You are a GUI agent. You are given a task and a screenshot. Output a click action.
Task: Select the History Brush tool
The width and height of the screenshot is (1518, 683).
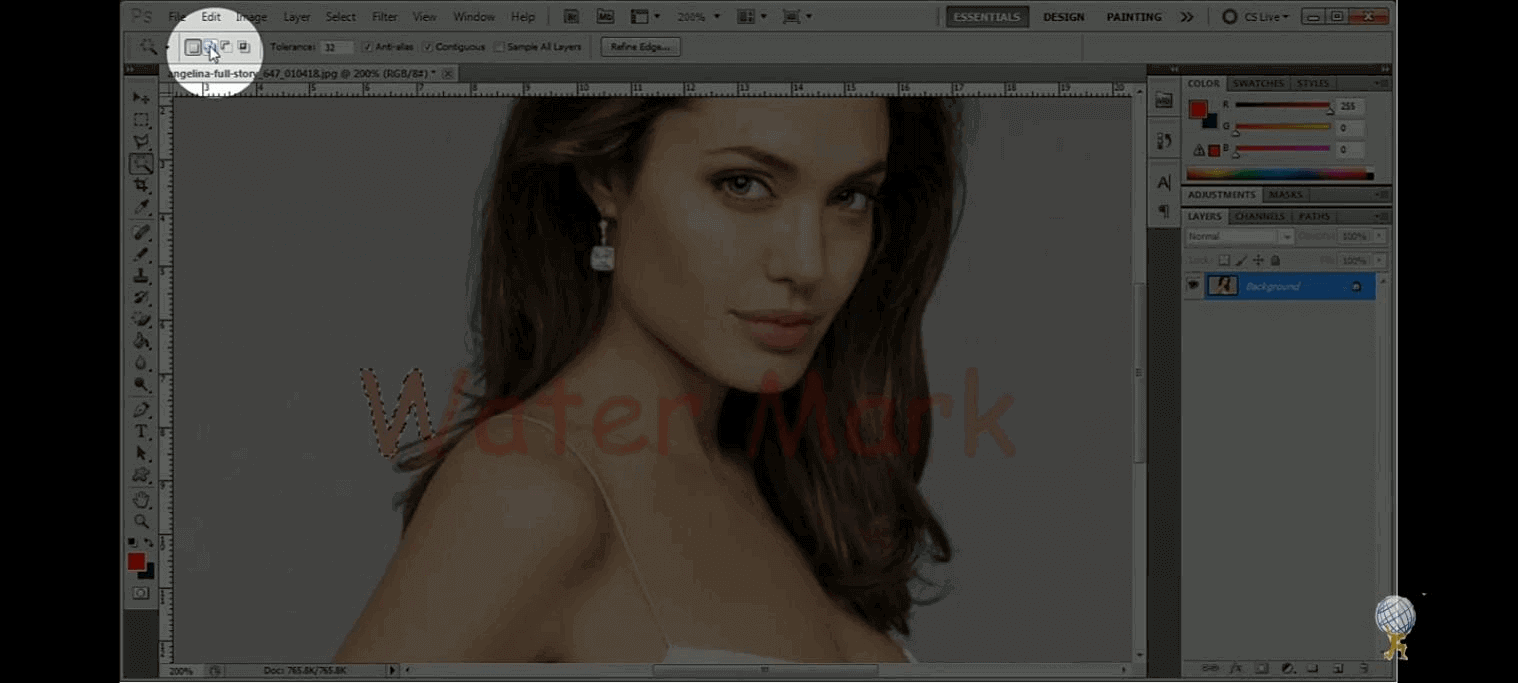click(x=141, y=298)
